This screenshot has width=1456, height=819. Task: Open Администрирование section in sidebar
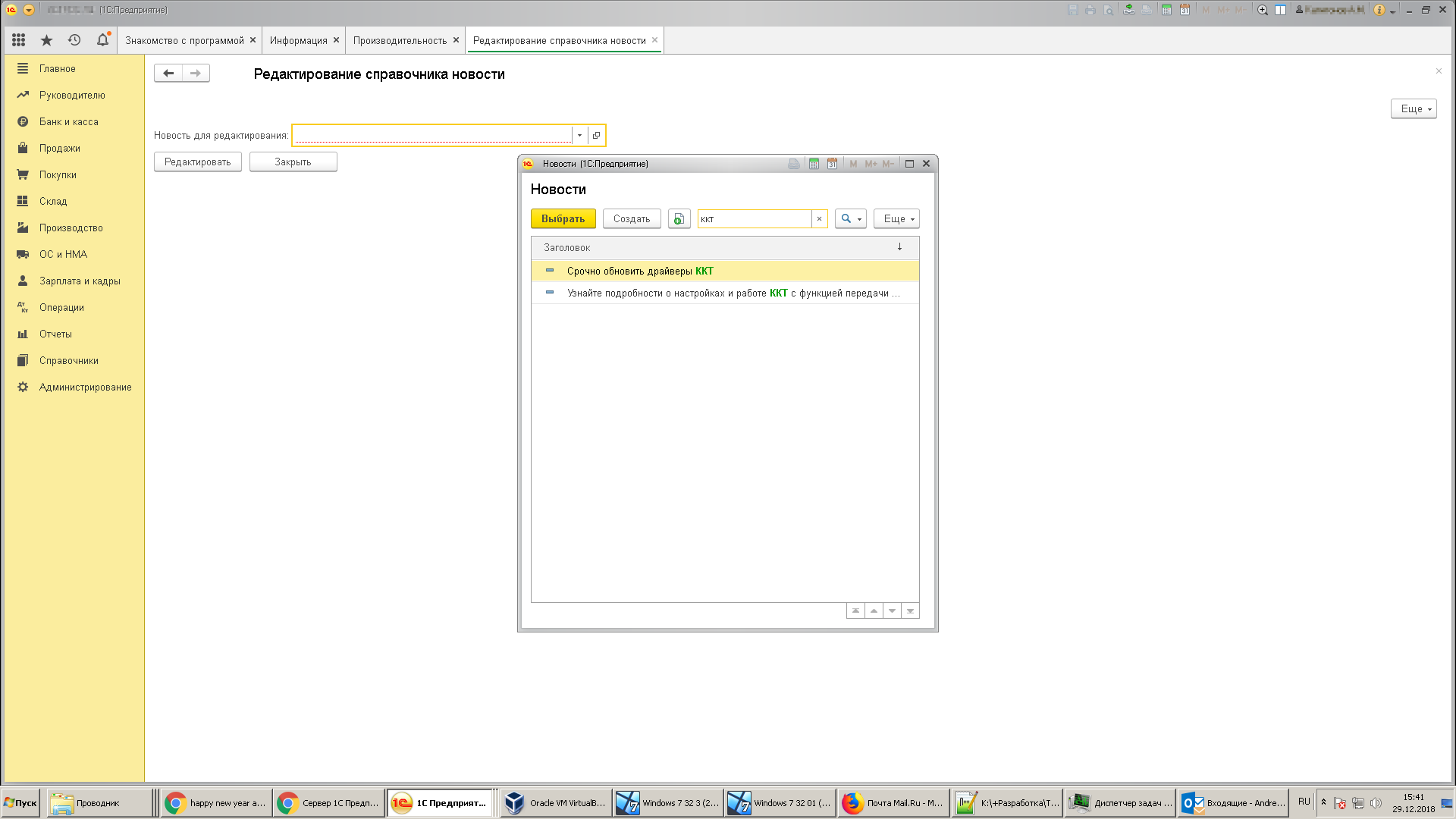click(x=85, y=387)
